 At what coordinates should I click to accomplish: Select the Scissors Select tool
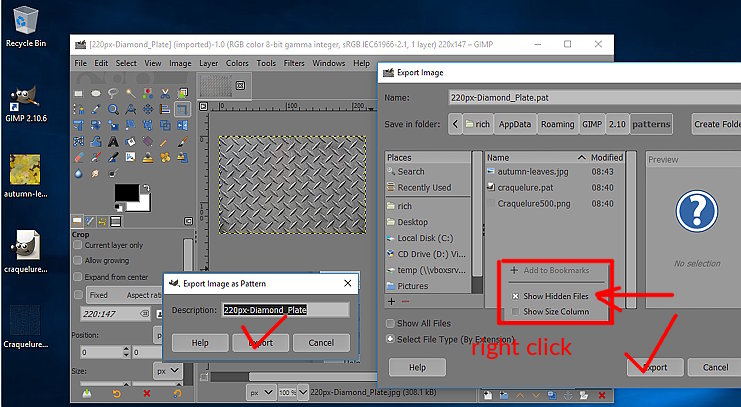165,93
